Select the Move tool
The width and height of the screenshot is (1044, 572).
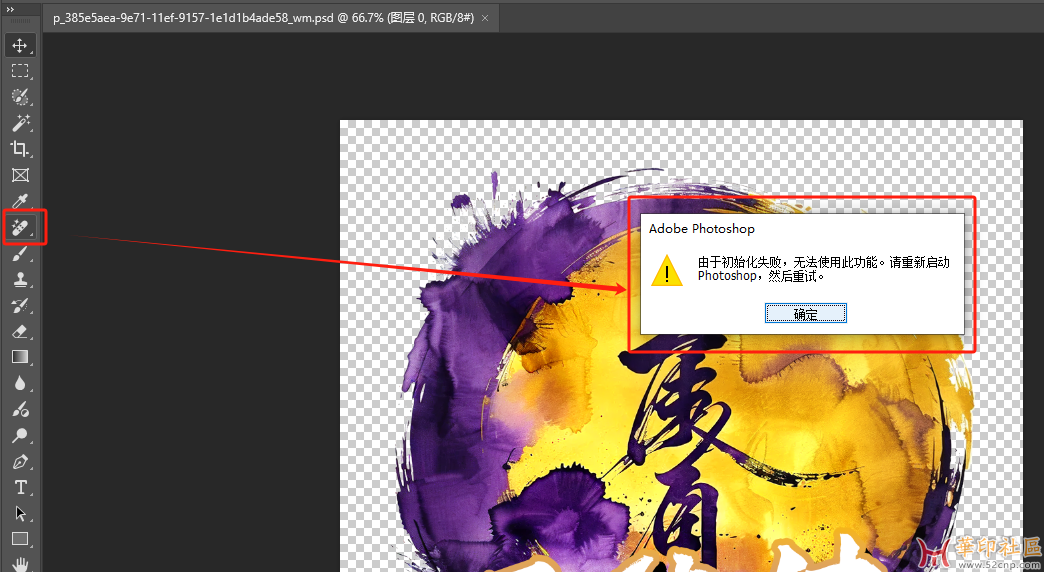[x=20, y=45]
